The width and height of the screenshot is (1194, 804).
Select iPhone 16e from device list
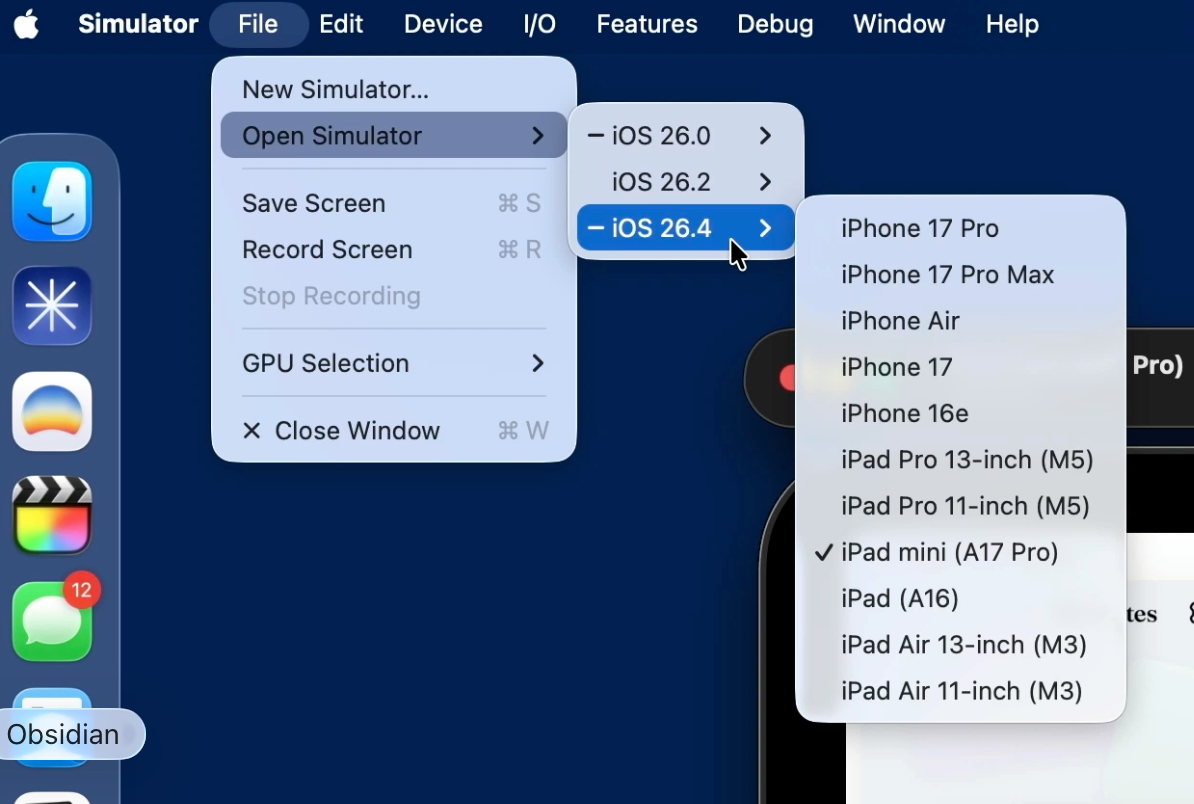point(904,413)
